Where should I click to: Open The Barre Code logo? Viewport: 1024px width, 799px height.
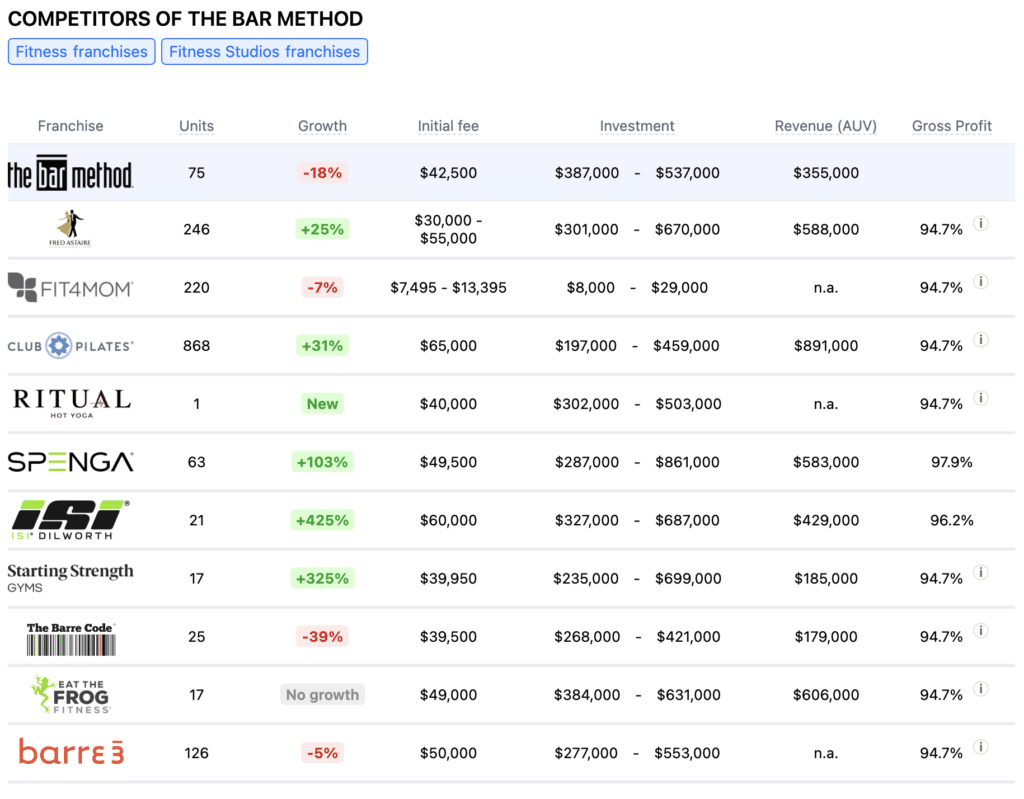(71, 638)
